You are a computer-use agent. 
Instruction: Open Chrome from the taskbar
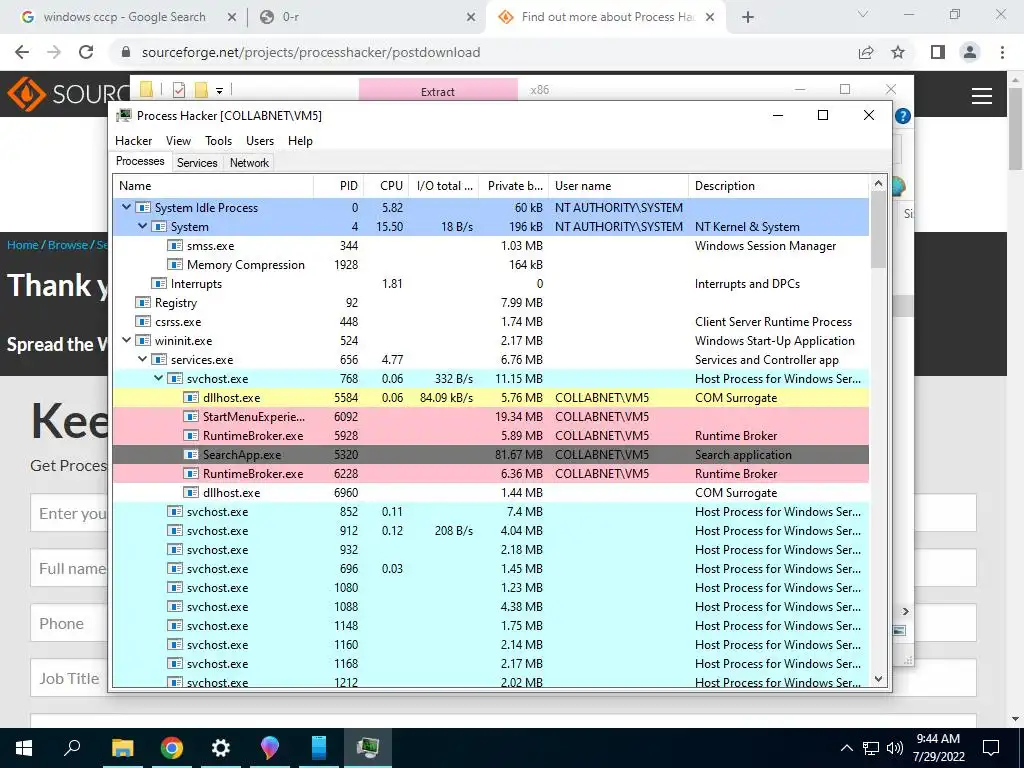171,748
